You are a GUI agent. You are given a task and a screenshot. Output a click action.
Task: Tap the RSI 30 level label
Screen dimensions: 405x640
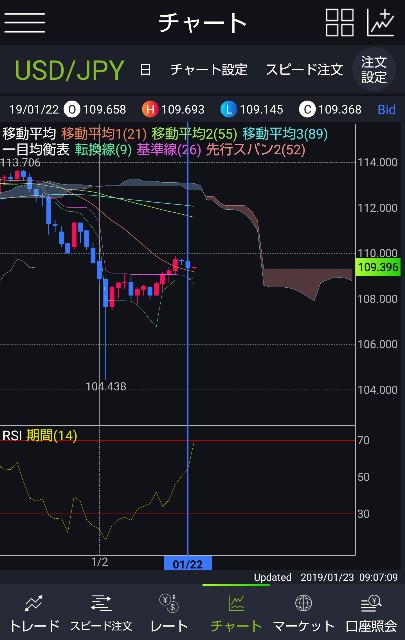click(363, 514)
